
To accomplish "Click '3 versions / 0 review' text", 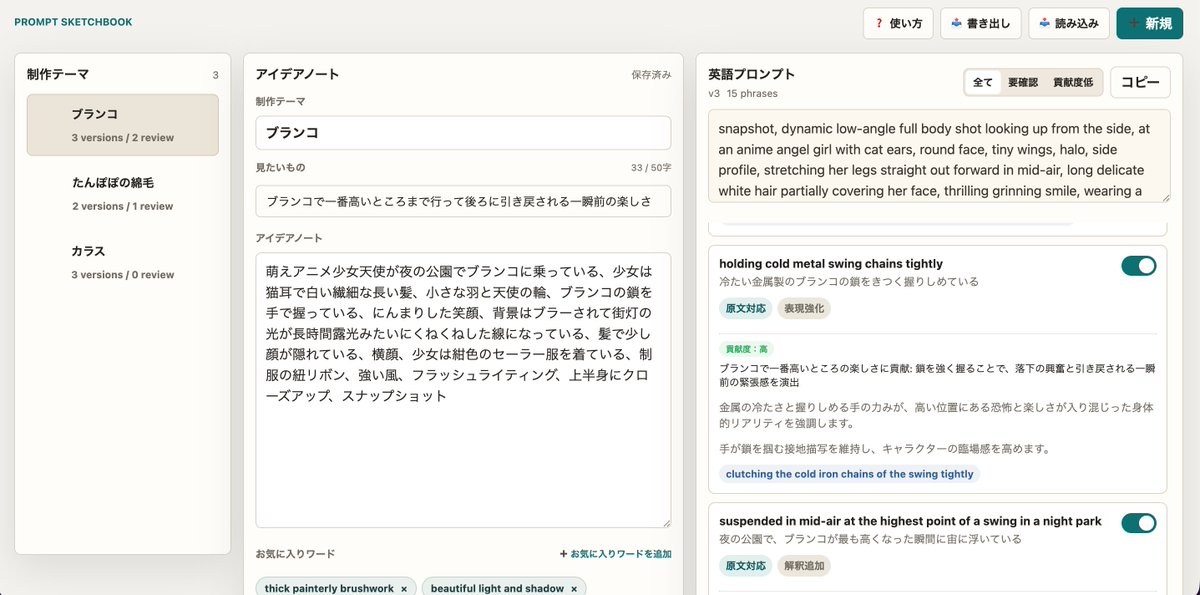I will pyautogui.click(x=122, y=275).
